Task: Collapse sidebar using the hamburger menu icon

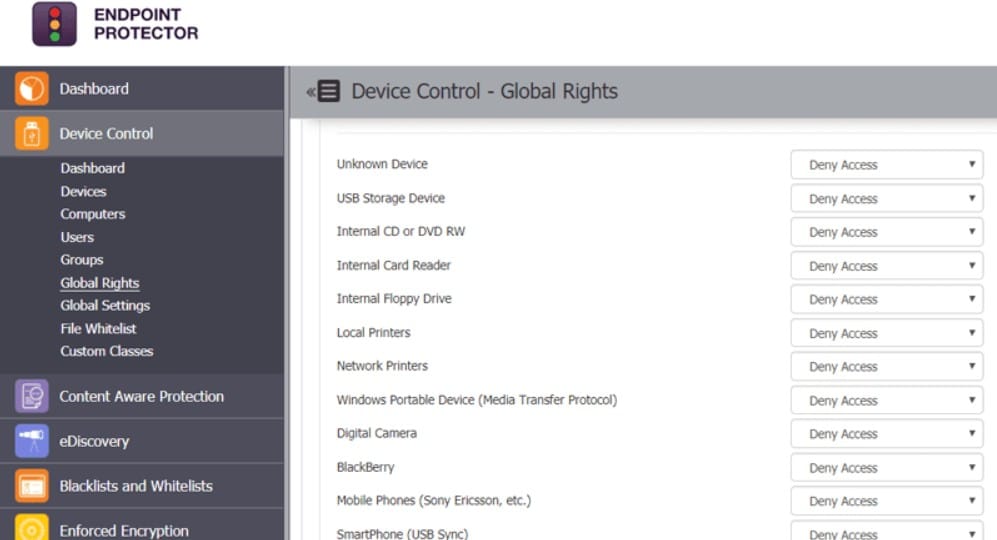Action: pyautogui.click(x=328, y=91)
